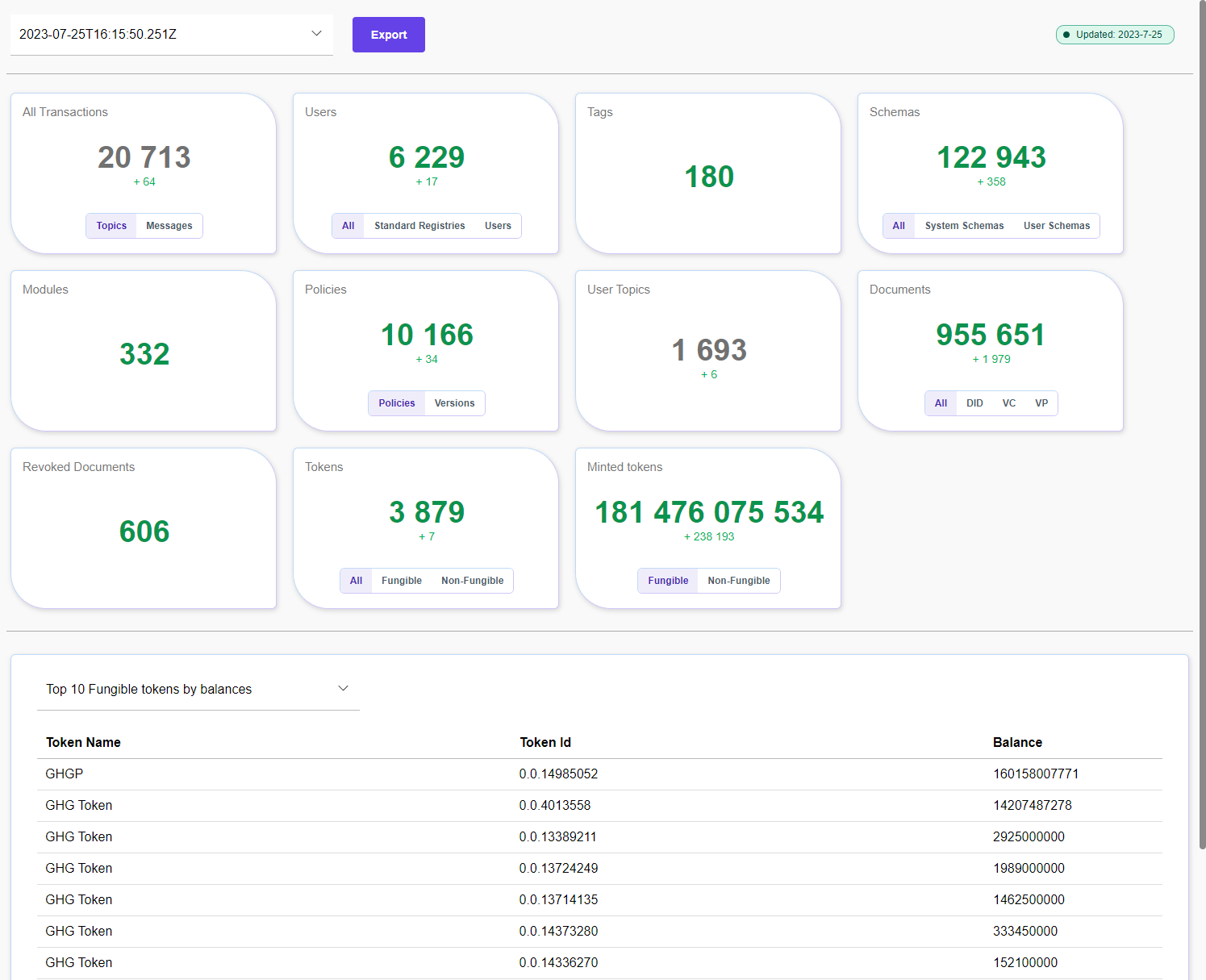Select Topics in All Transactions card
The width and height of the screenshot is (1206, 980).
[111, 226]
